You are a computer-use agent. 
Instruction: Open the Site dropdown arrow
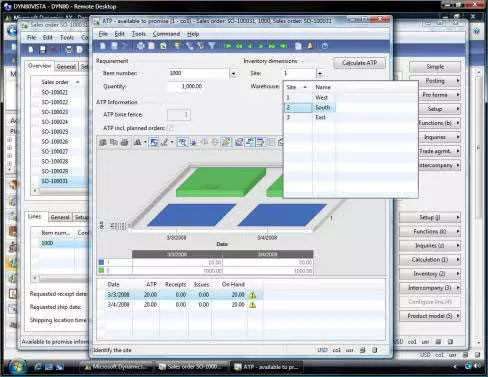[320, 73]
